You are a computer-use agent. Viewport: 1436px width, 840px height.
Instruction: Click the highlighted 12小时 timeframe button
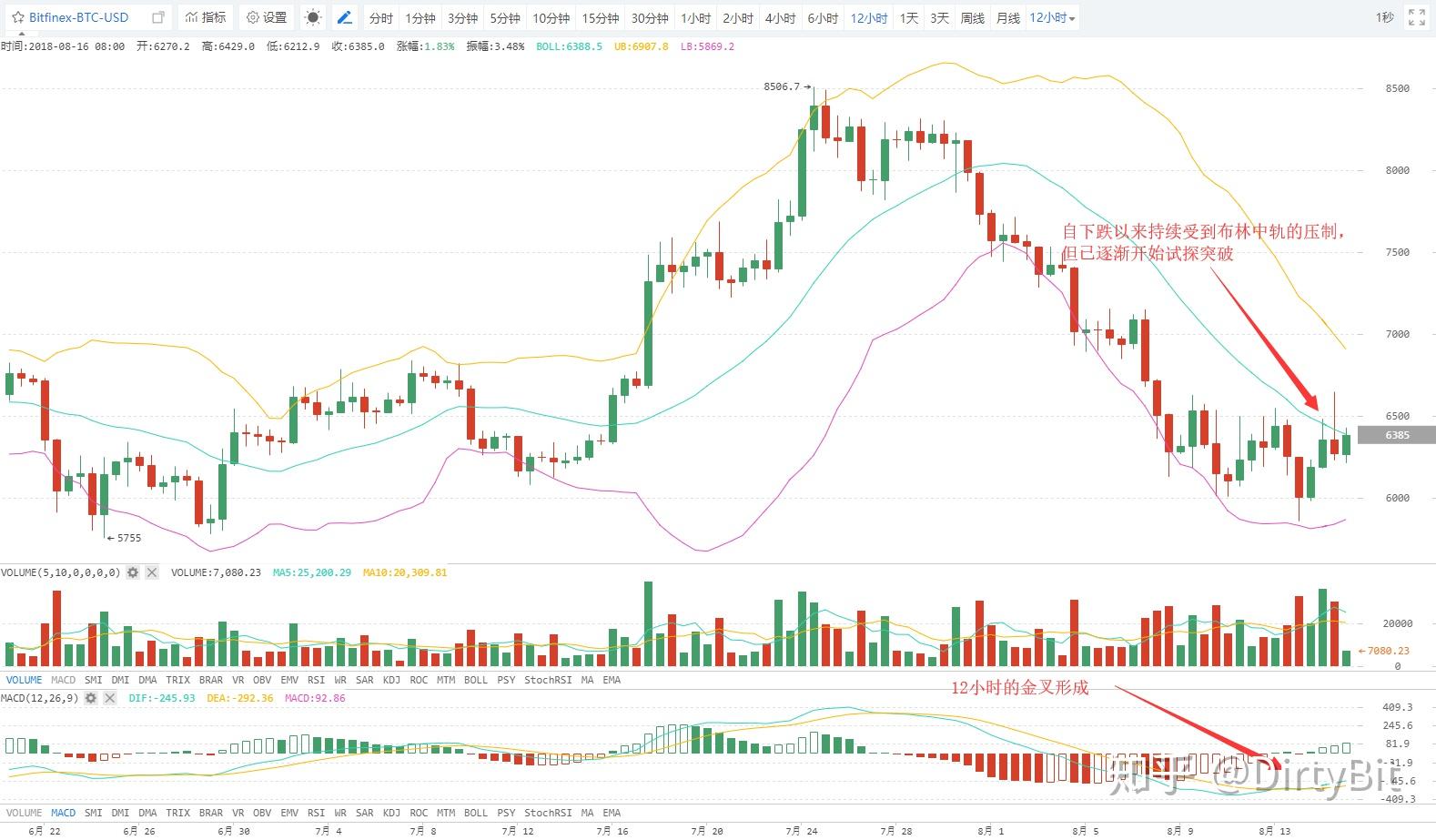pyautogui.click(x=869, y=17)
